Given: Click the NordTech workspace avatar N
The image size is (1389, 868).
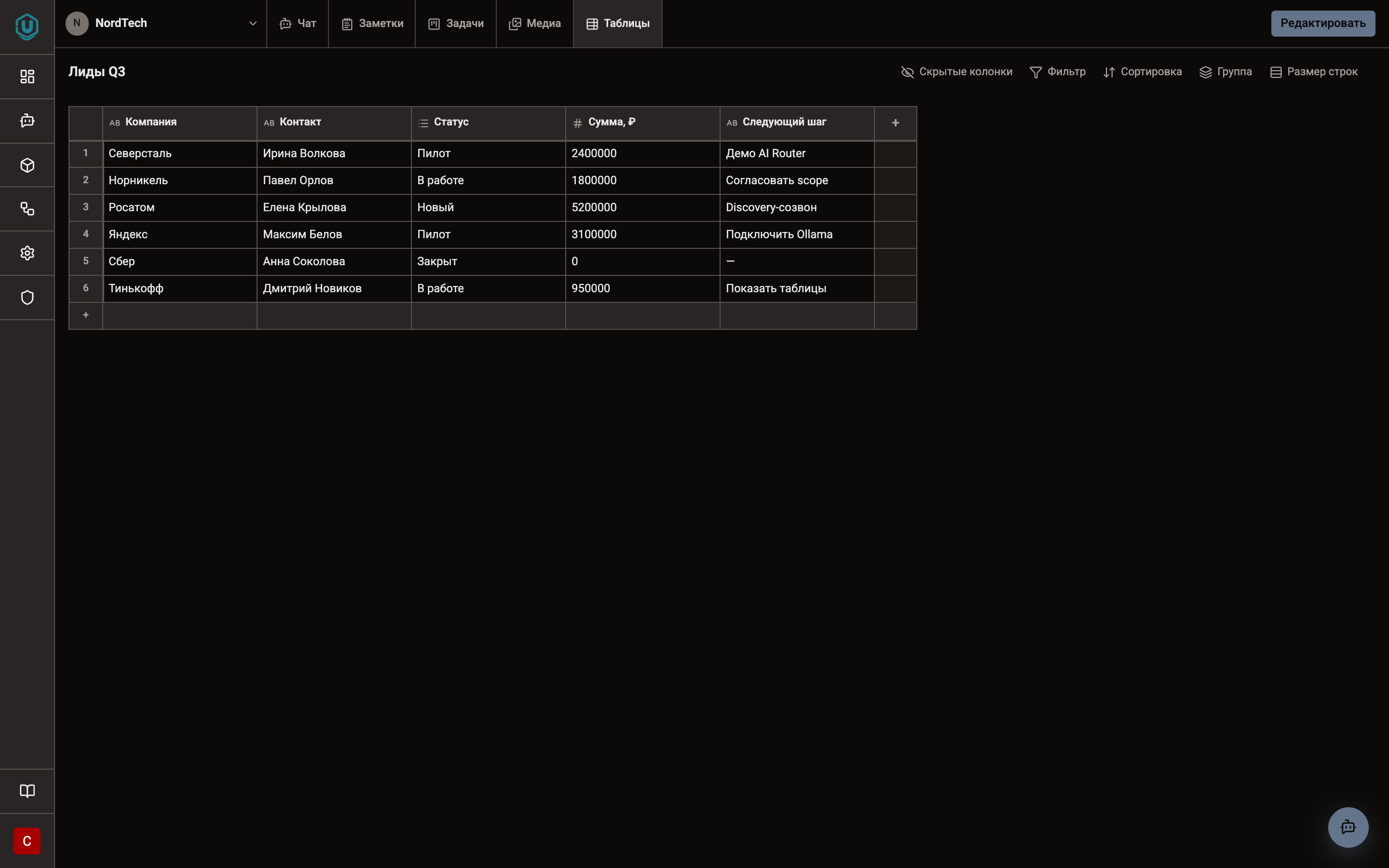Looking at the screenshot, I should pyautogui.click(x=77, y=24).
